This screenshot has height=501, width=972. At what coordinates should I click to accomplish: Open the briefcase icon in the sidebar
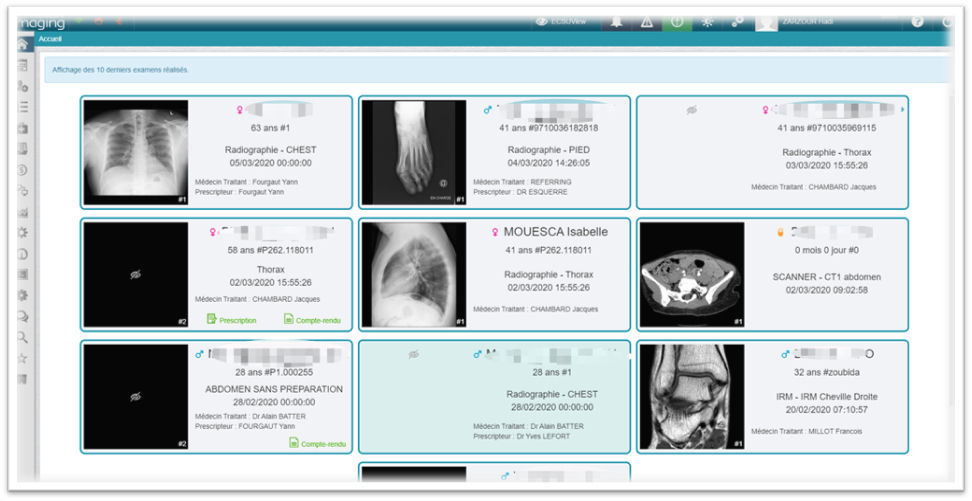pos(22,128)
